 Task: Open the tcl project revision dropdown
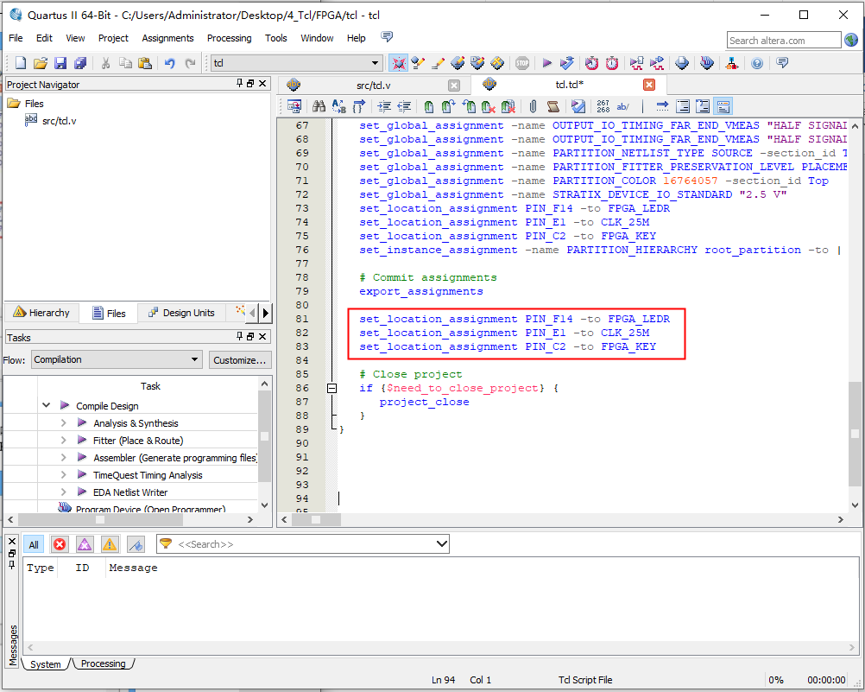tap(295, 63)
